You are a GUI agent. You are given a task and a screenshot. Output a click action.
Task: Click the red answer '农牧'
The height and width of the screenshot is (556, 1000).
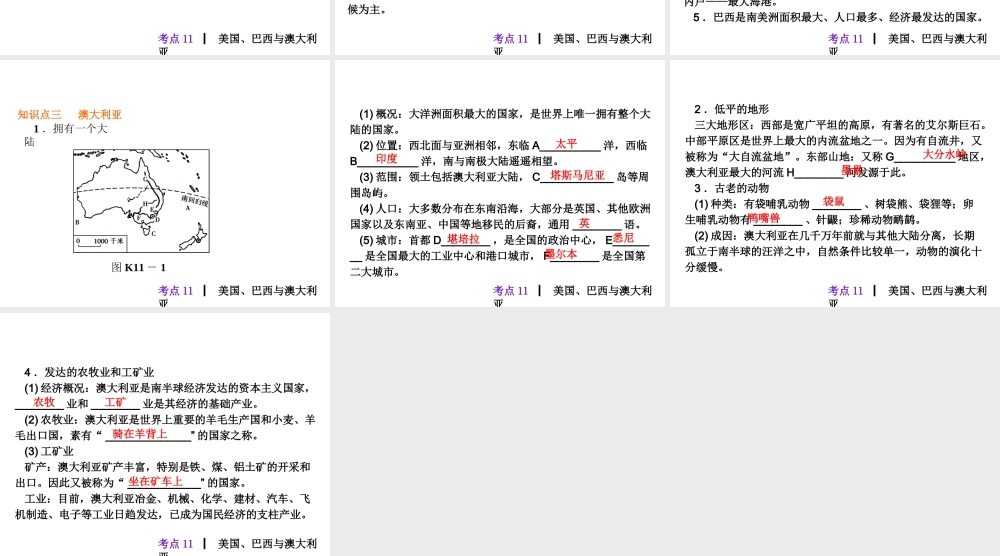pos(44,402)
